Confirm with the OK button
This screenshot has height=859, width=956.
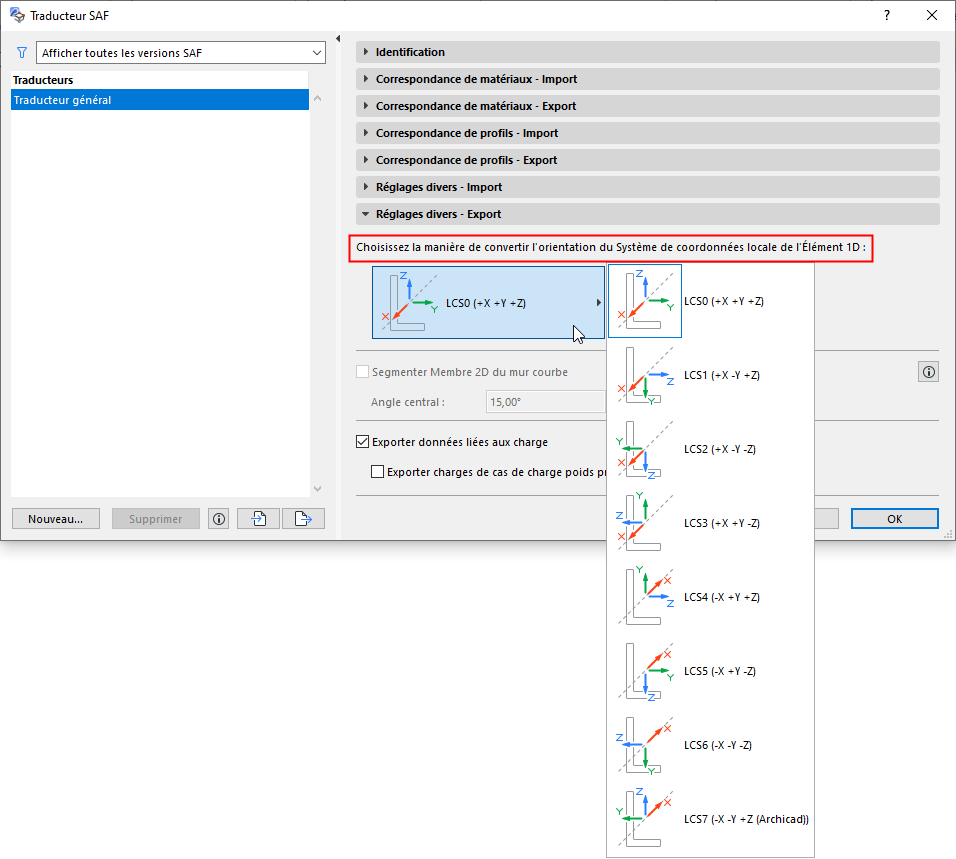(x=894, y=519)
